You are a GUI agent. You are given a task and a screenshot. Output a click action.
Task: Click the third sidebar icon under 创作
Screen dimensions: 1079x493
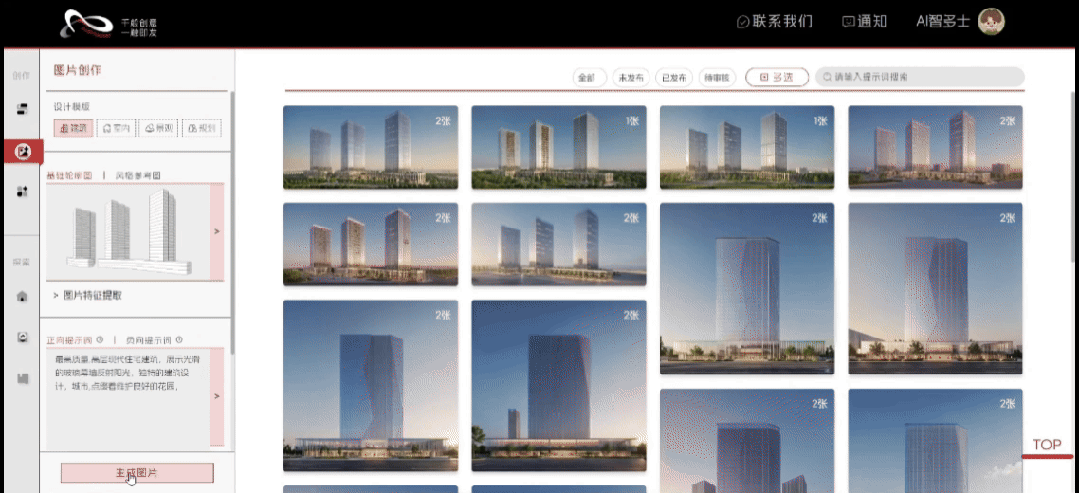pos(21,192)
